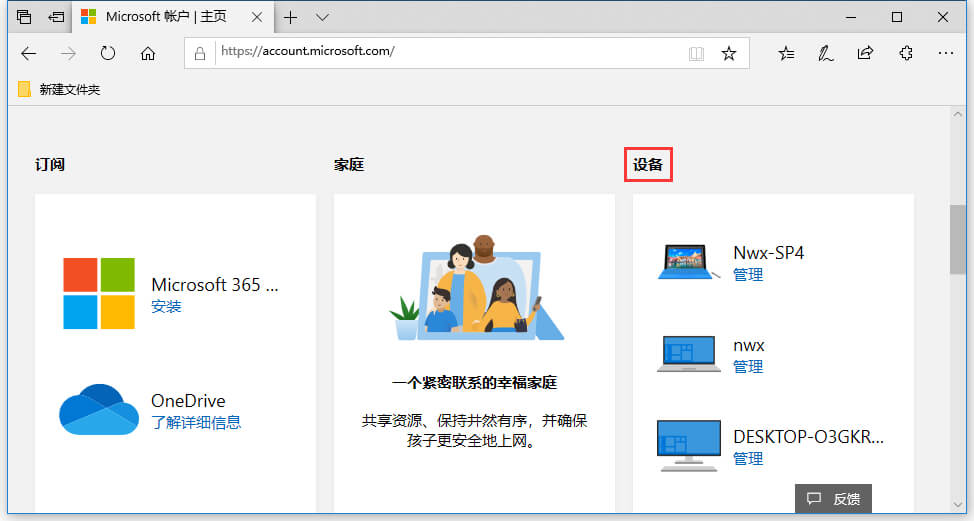The width and height of the screenshot is (974, 521).
Task: Click the OneDrive title text
Action: [188, 401]
